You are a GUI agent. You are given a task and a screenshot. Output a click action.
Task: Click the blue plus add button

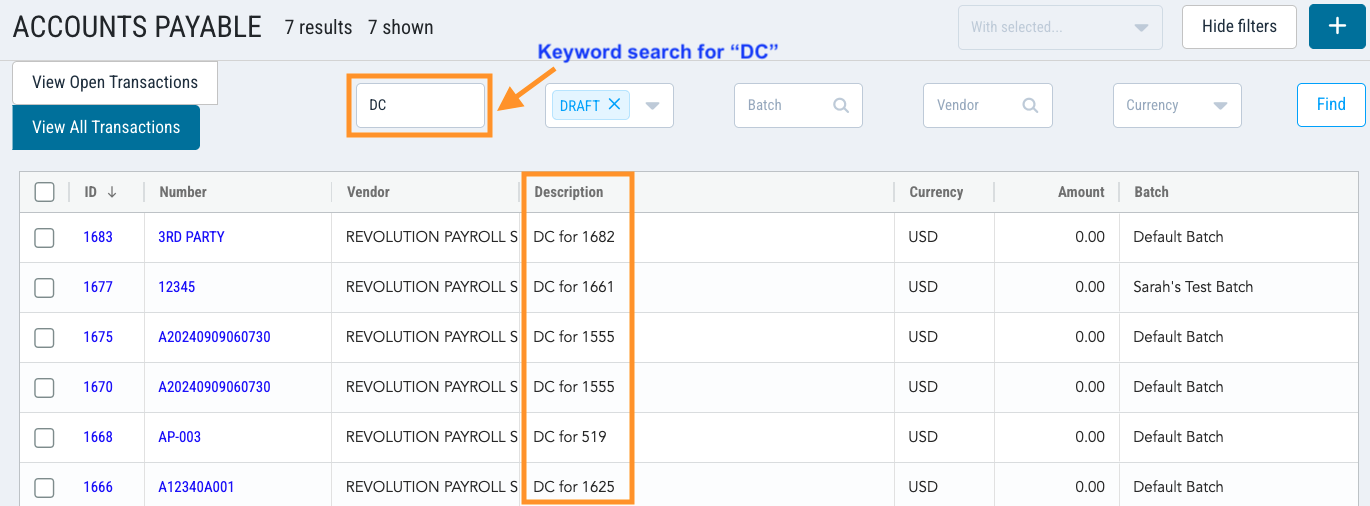coord(1336,27)
